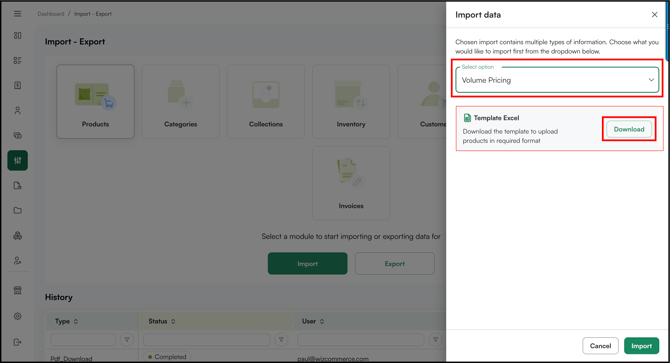Open the settings gear icon in sidebar
This screenshot has width=670, height=363.
18,316
